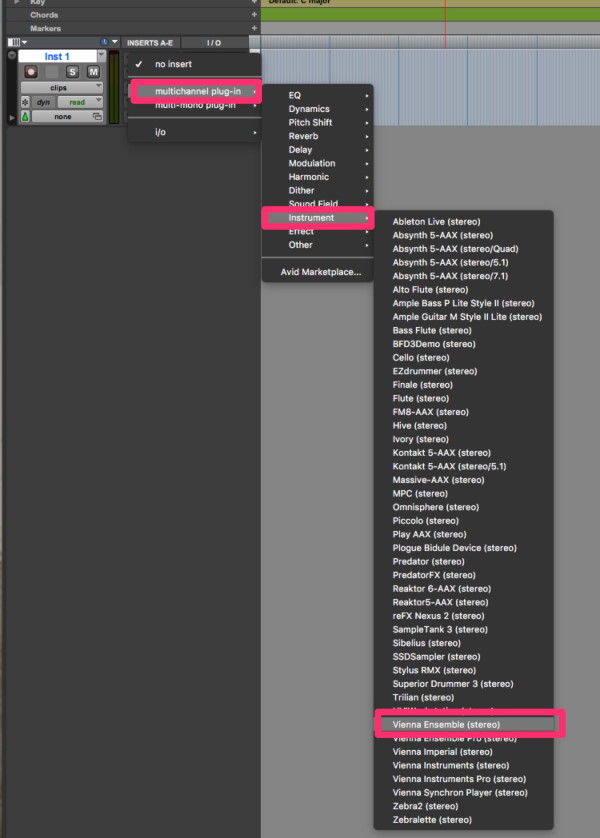The height and width of the screenshot is (838, 600).
Task: Open the Modulation plug-in category
Action: pos(317,163)
